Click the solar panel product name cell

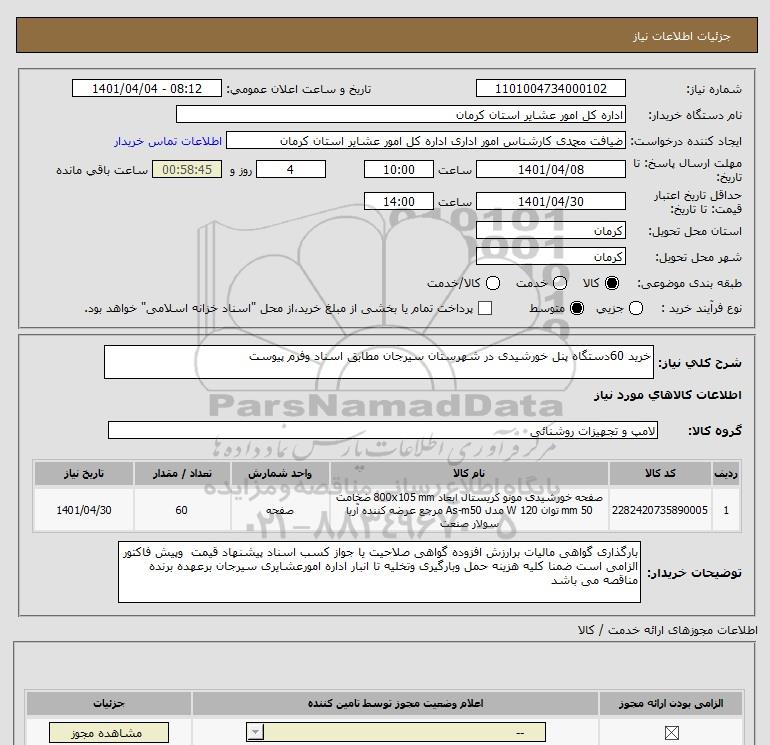469,510
